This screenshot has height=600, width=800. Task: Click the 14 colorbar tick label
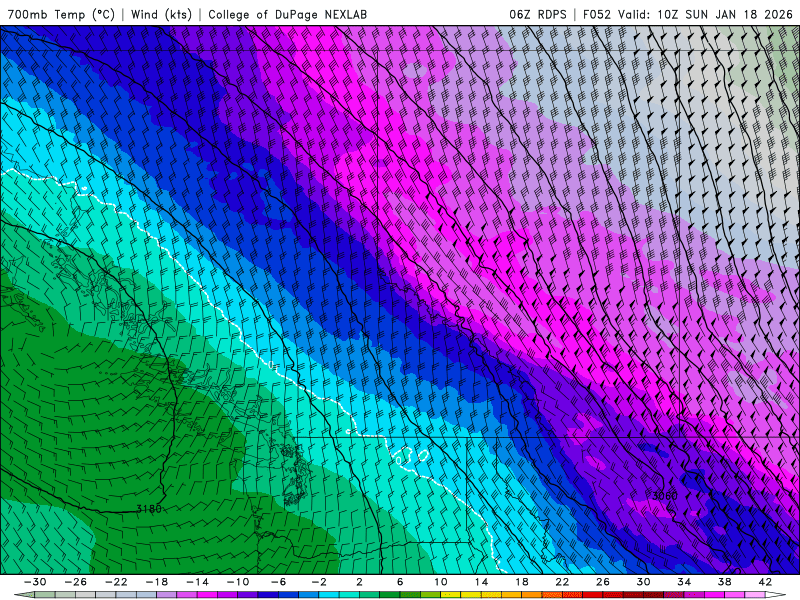[x=481, y=582]
